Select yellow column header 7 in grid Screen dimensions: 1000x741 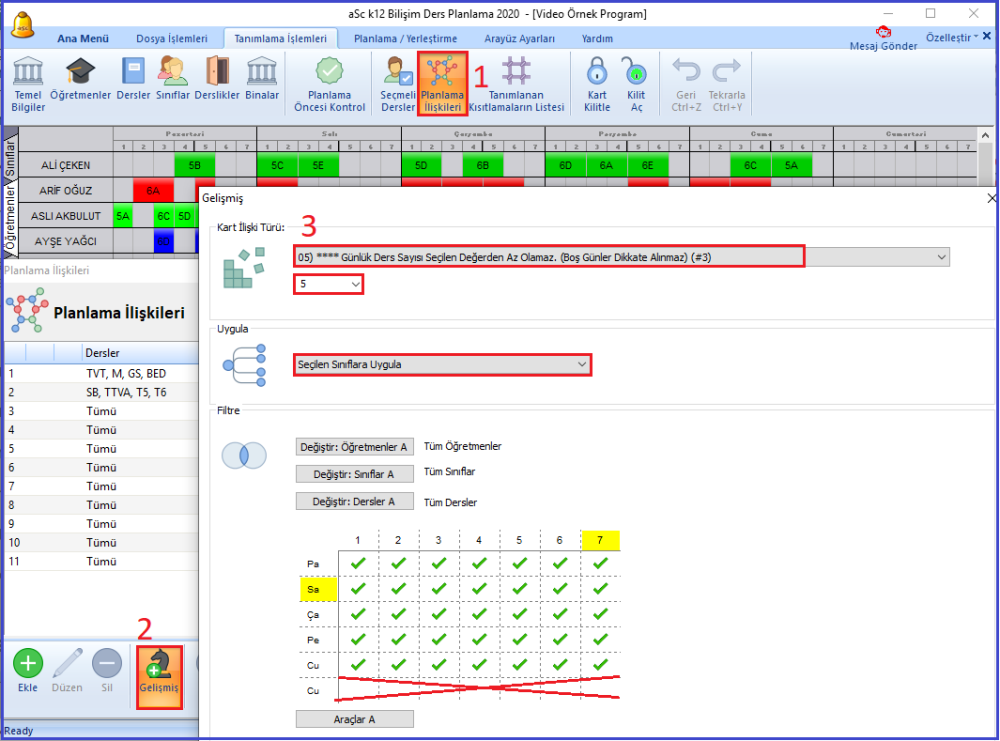[x=600, y=540]
